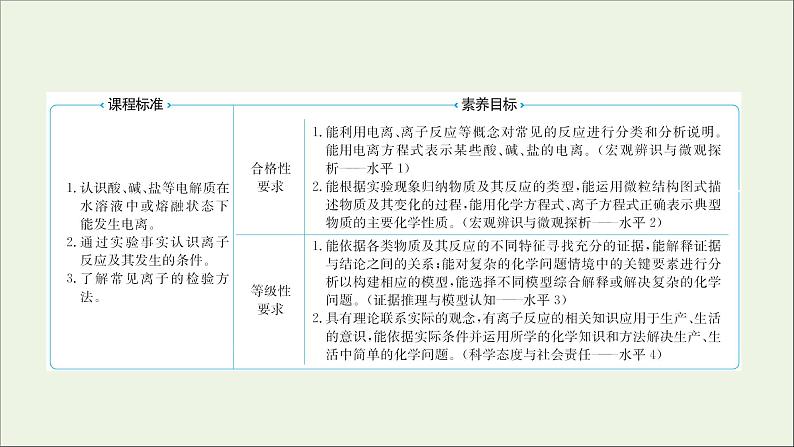Click the 课程标准 header label
This screenshot has height=447, width=794.
pos(135,105)
